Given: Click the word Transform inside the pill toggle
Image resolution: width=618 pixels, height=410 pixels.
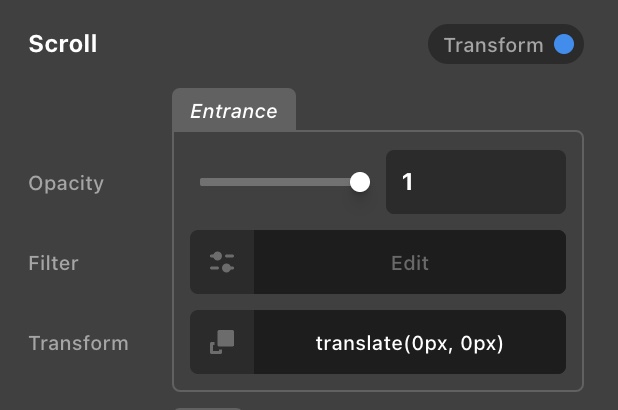Looking at the screenshot, I should pyautogui.click(x=493, y=45).
